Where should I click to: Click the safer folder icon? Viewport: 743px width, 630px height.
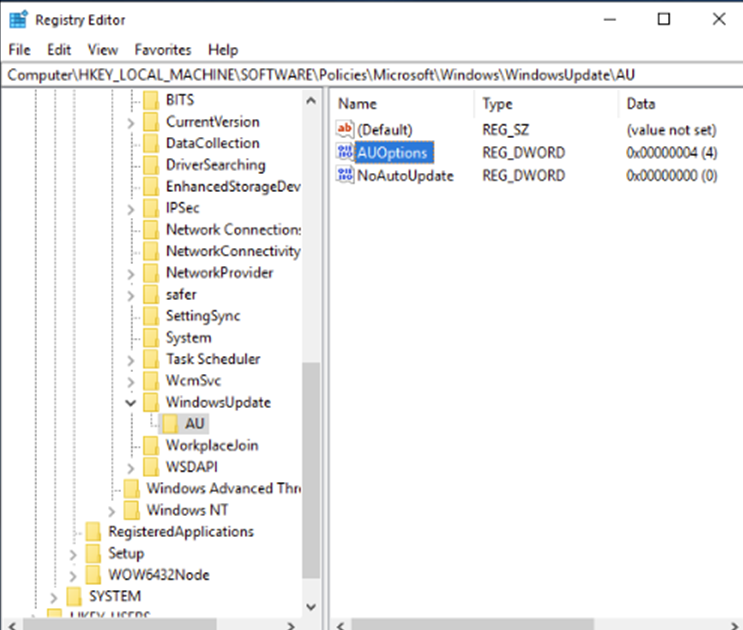151,294
